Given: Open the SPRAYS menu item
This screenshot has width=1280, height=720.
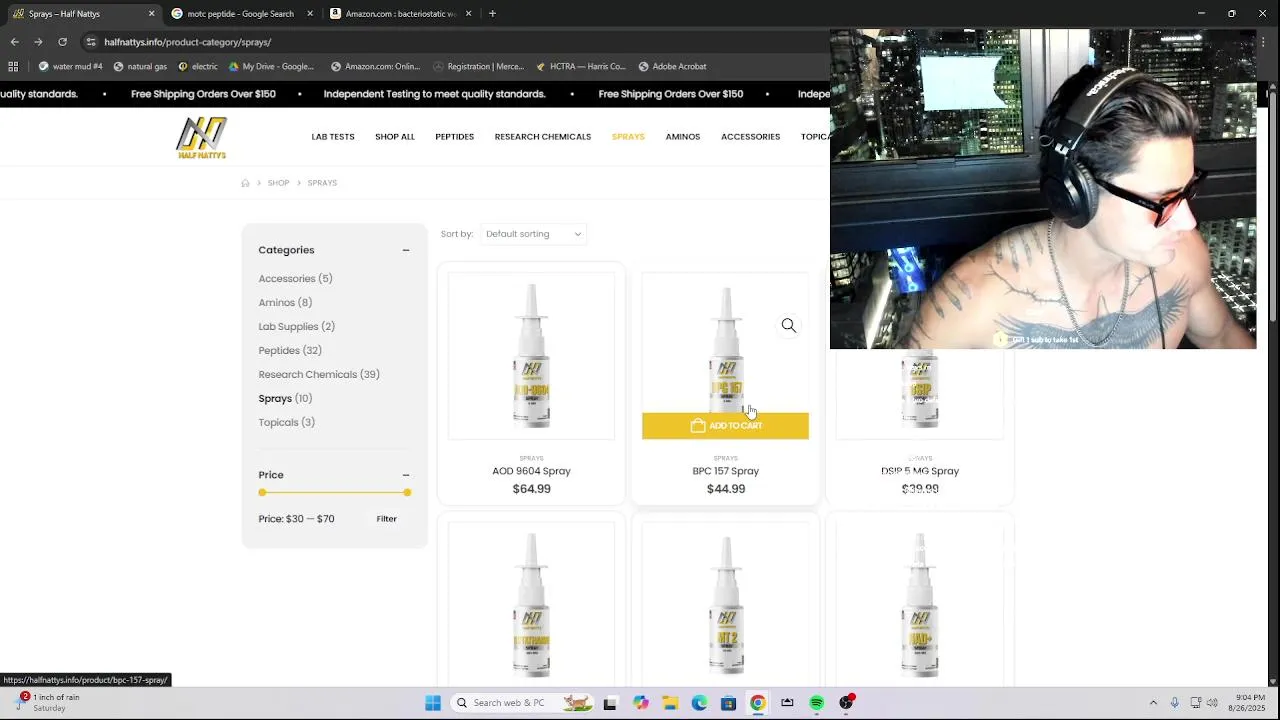Looking at the screenshot, I should (628, 137).
